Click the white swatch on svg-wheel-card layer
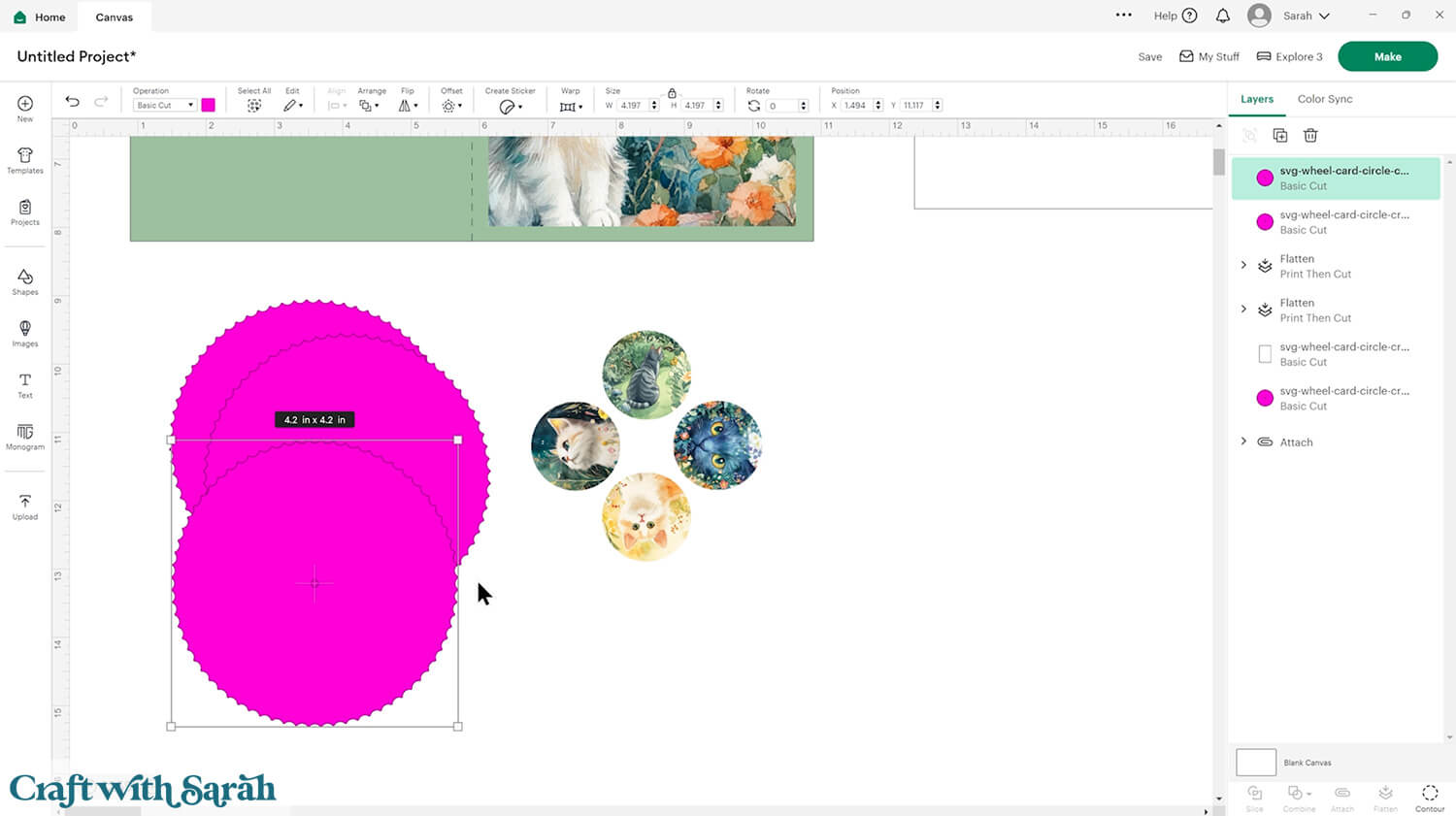The width and height of the screenshot is (1456, 816). (x=1265, y=354)
